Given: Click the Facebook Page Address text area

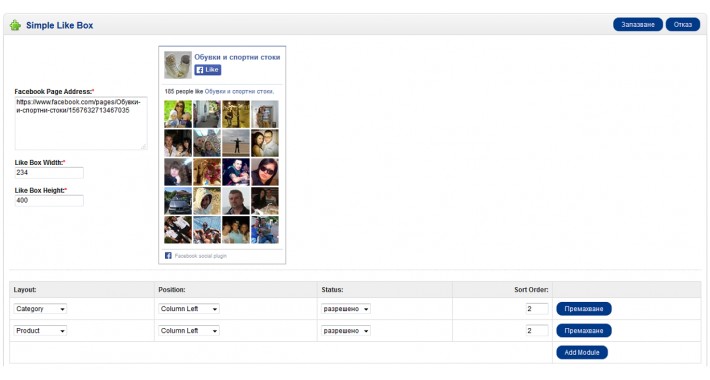Looking at the screenshot, I should (81, 123).
